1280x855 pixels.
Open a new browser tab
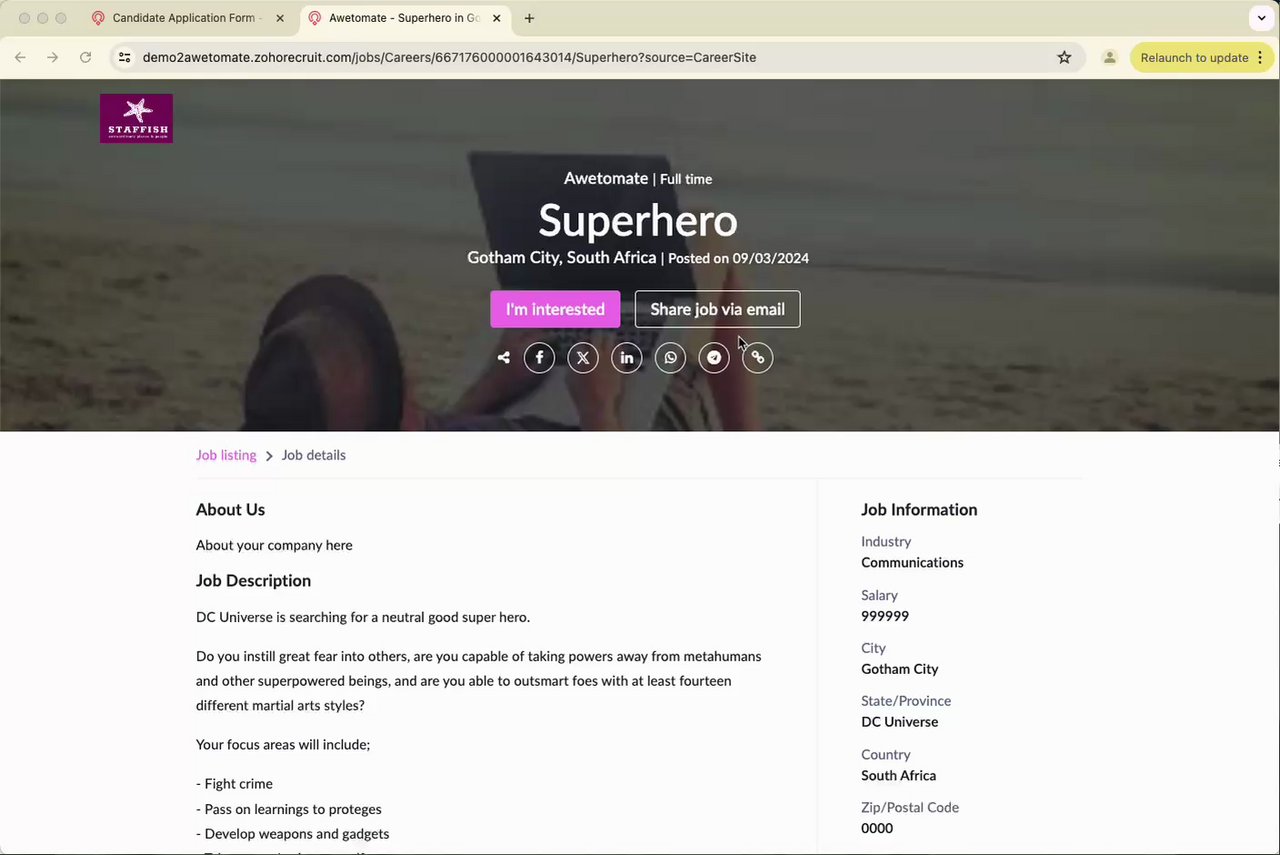(x=529, y=18)
